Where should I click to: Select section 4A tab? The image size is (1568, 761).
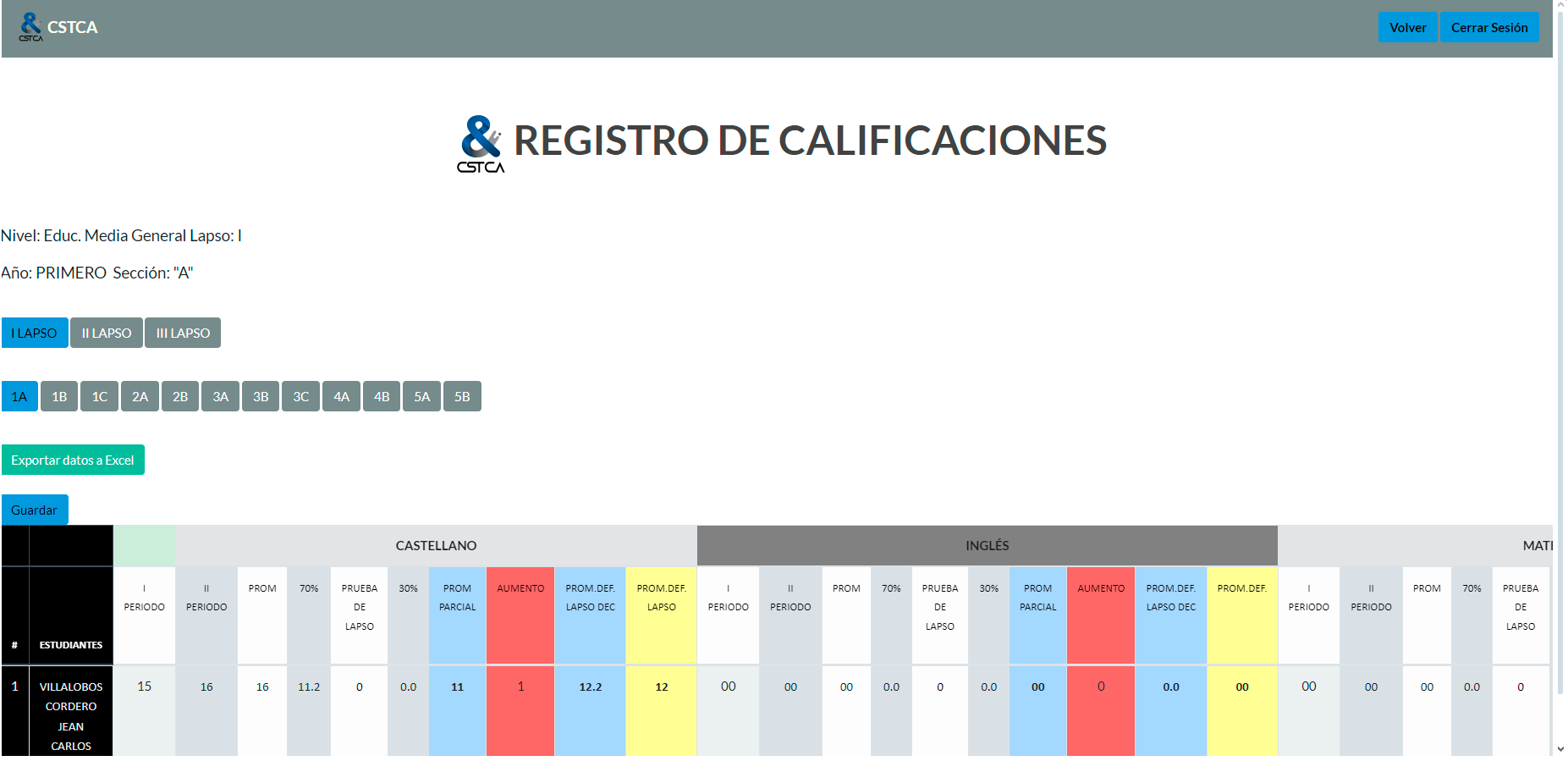tap(341, 397)
